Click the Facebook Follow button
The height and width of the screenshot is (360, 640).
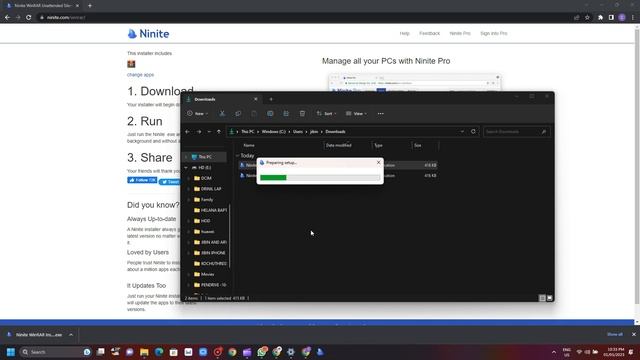tap(142, 180)
